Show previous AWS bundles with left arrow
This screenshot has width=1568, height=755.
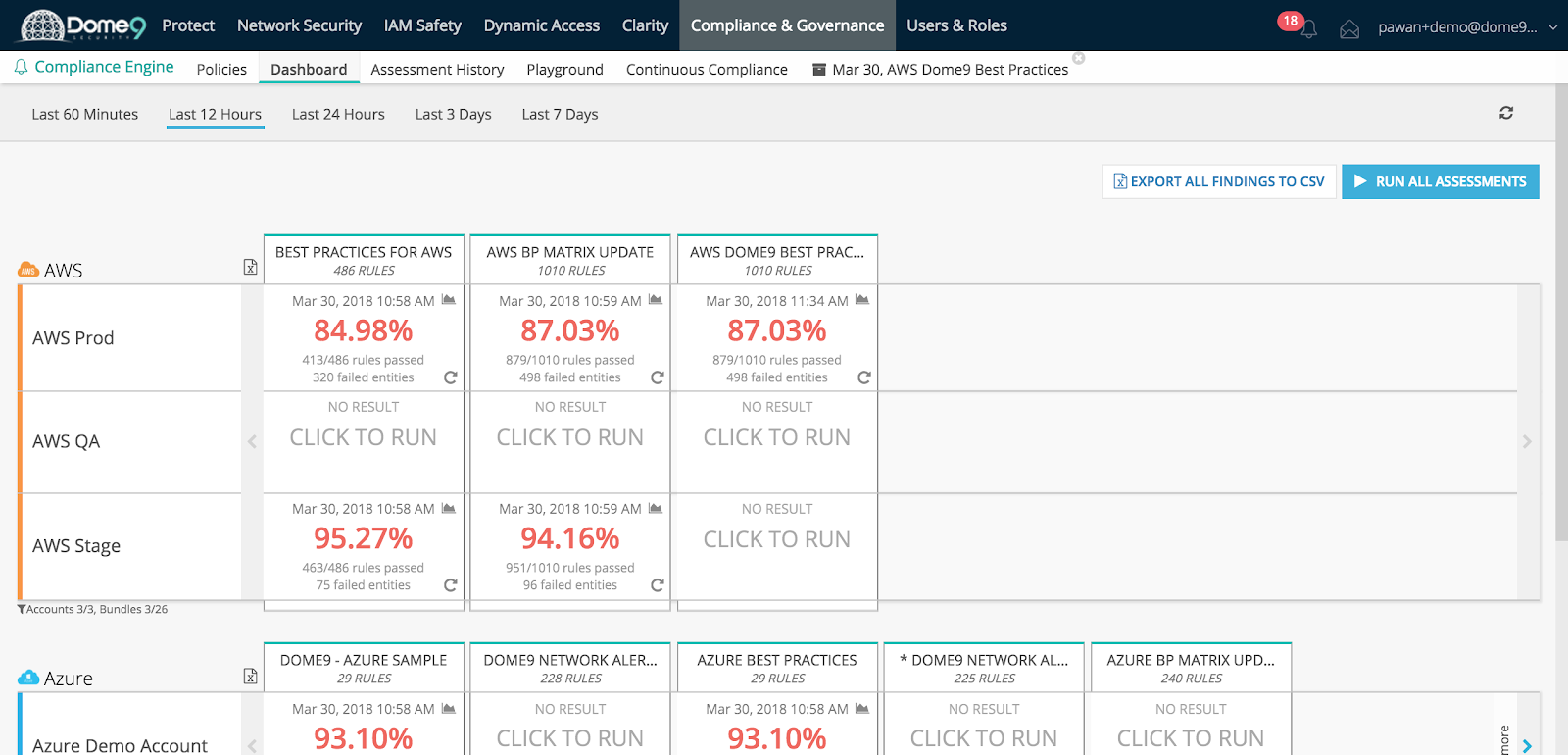pos(252,442)
